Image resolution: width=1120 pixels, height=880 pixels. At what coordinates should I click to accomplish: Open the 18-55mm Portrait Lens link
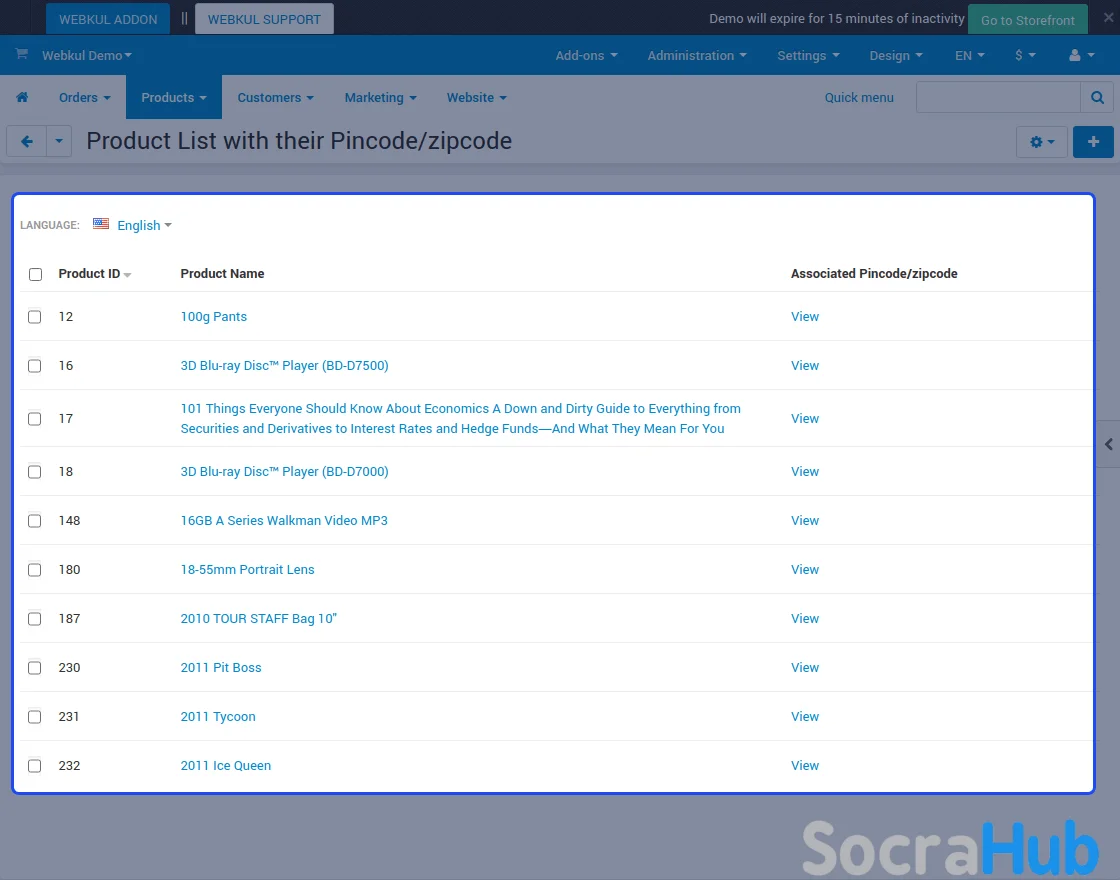tap(247, 570)
